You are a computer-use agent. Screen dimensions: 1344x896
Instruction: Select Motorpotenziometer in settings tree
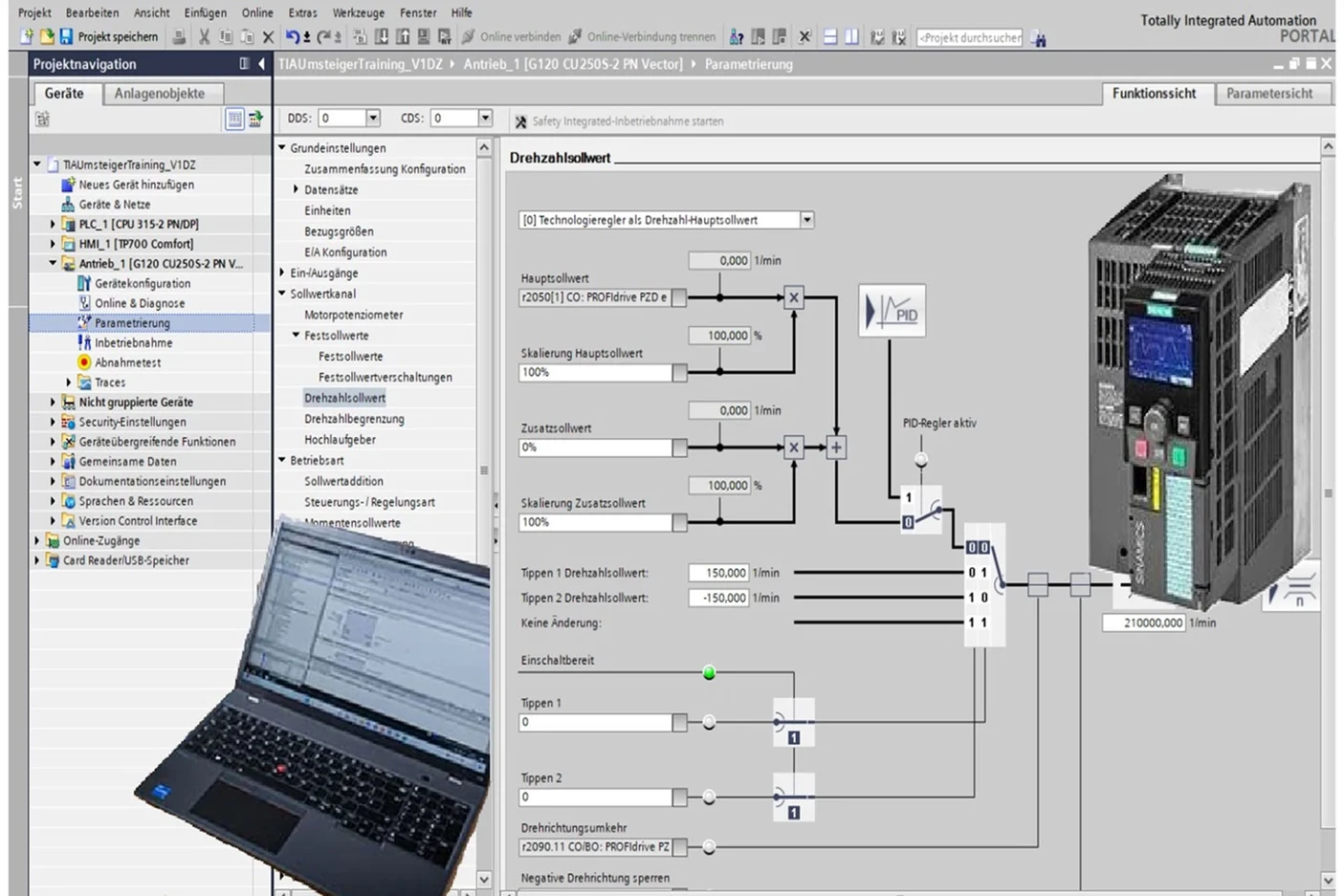[353, 315]
